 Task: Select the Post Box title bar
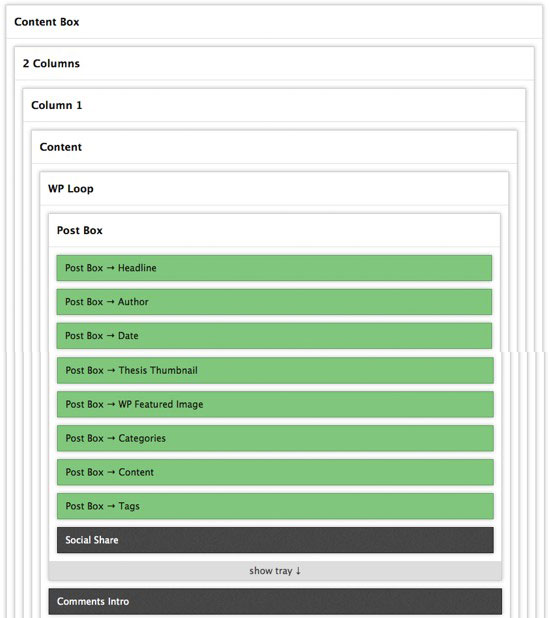point(274,230)
